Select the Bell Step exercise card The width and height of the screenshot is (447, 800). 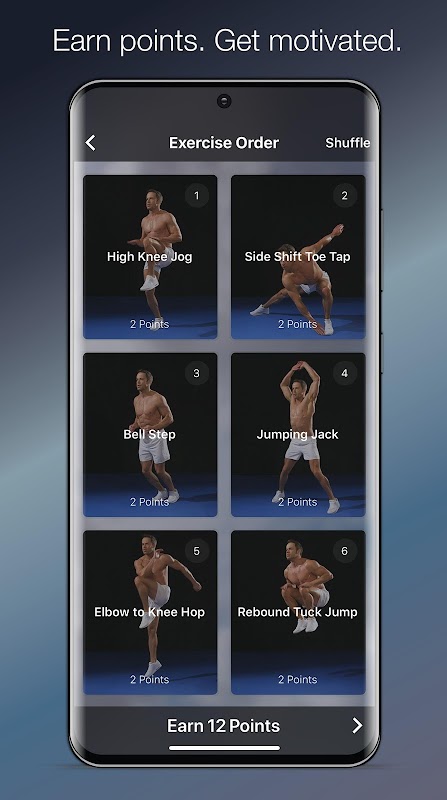point(150,435)
